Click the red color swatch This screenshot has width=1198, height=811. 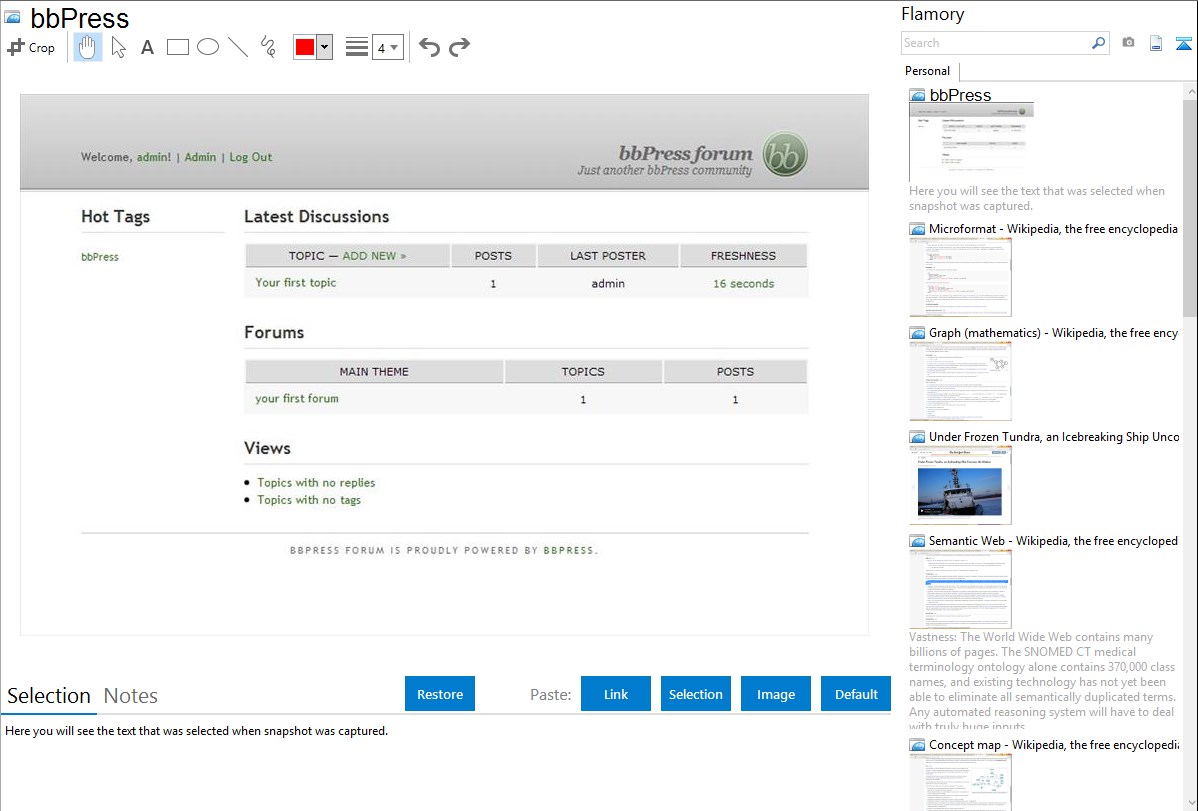click(305, 47)
